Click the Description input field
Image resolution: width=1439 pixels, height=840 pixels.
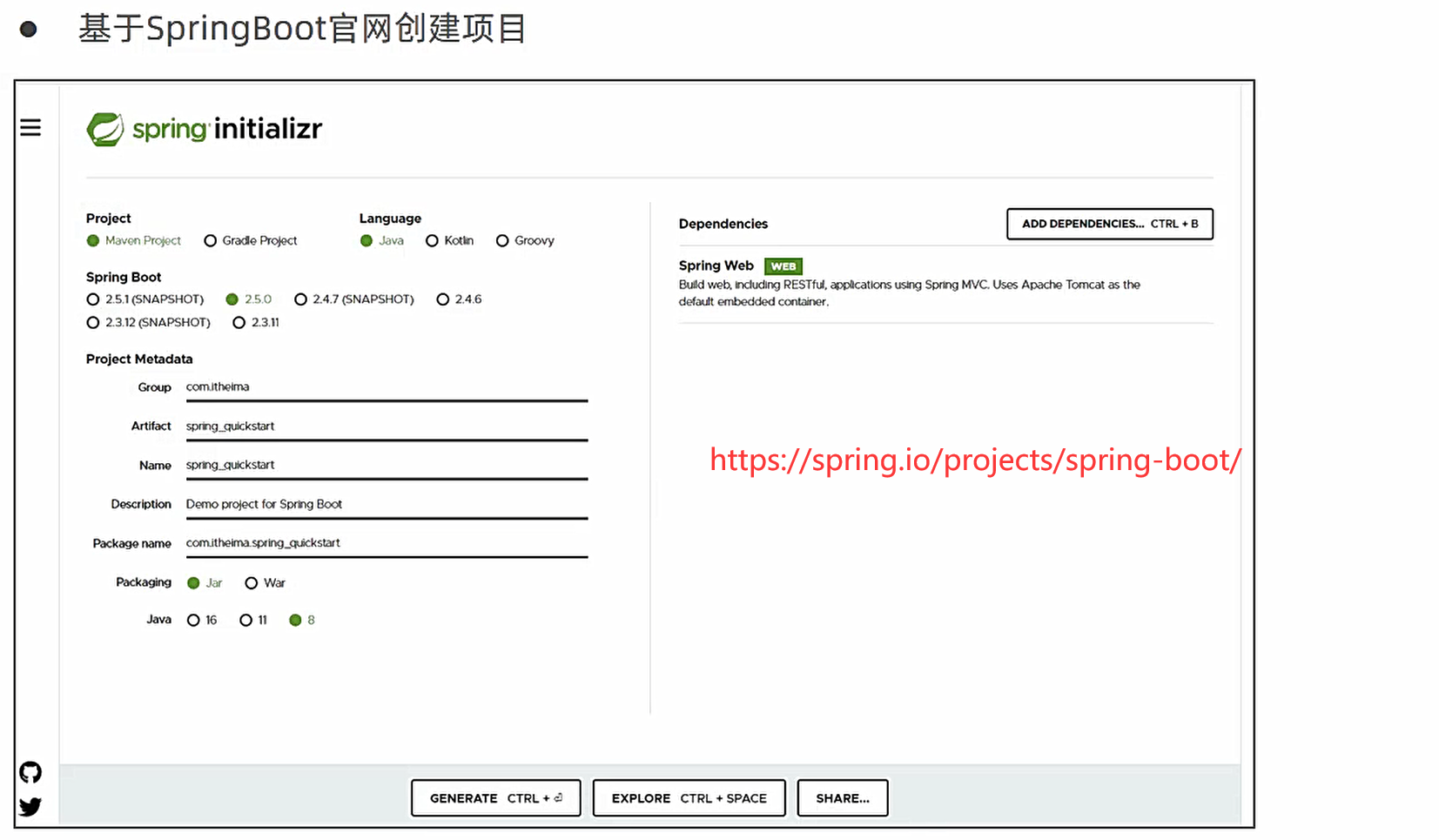click(x=387, y=506)
